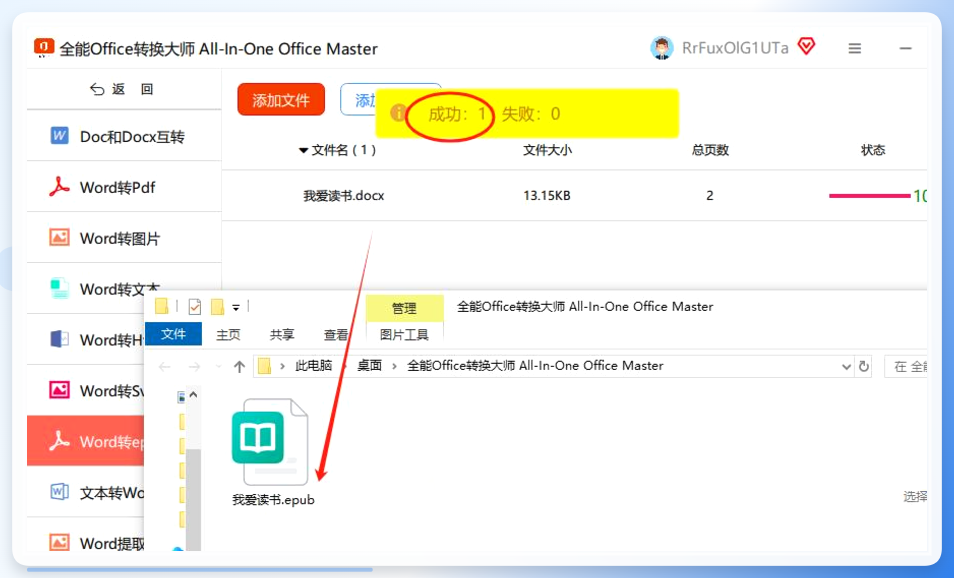Switch to Word转图片 conversion

pyautogui.click(x=124, y=238)
